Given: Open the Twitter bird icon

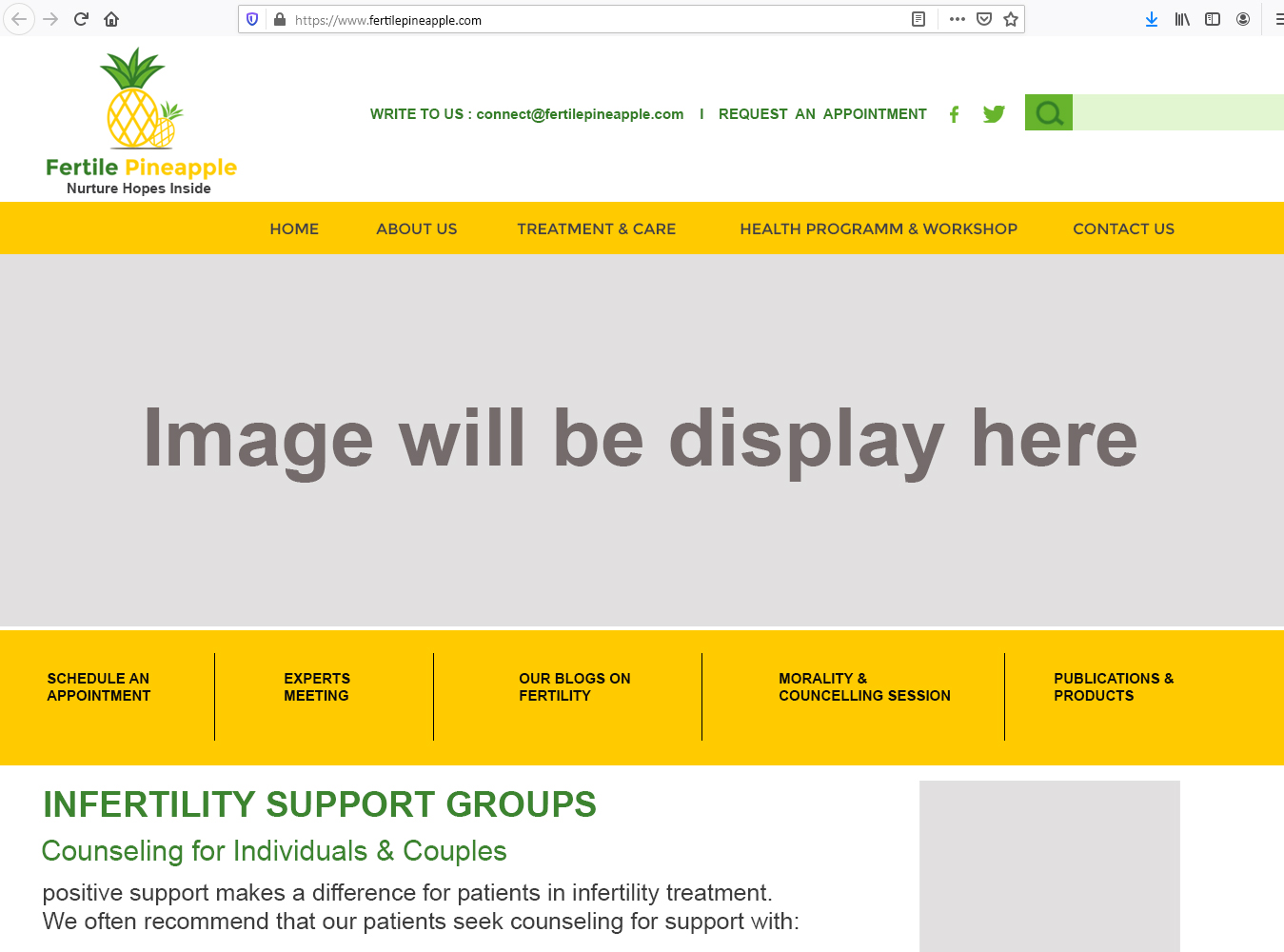Looking at the screenshot, I should point(994,114).
